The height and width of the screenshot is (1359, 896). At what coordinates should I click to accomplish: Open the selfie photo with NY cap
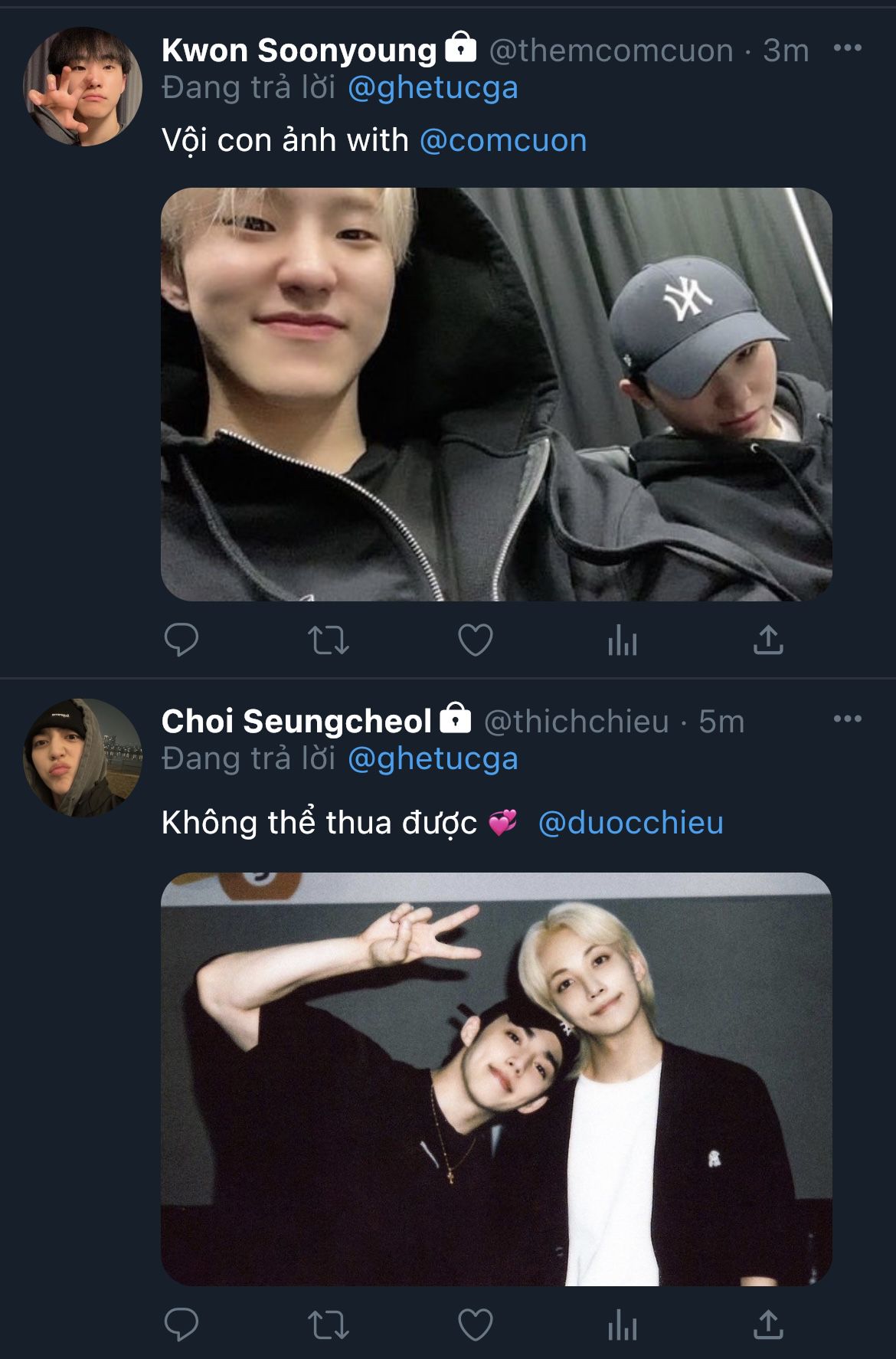496,394
